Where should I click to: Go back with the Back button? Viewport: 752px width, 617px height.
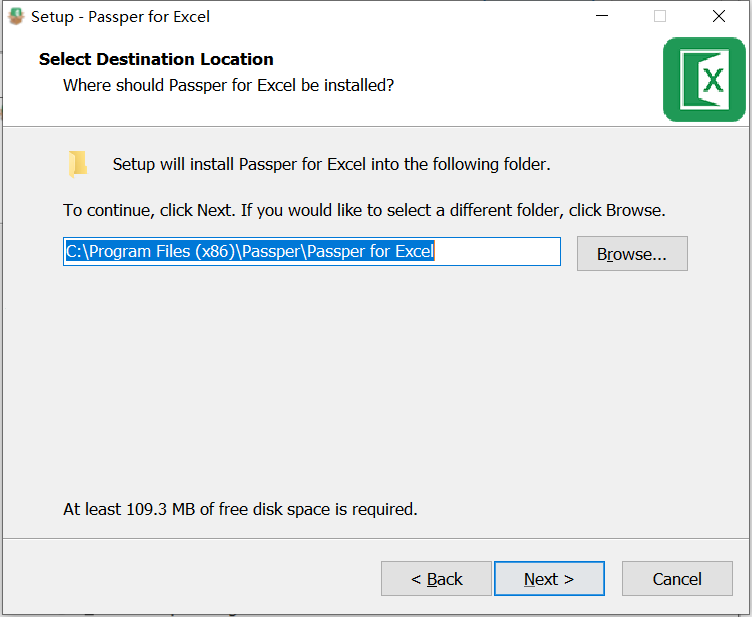coord(436,579)
